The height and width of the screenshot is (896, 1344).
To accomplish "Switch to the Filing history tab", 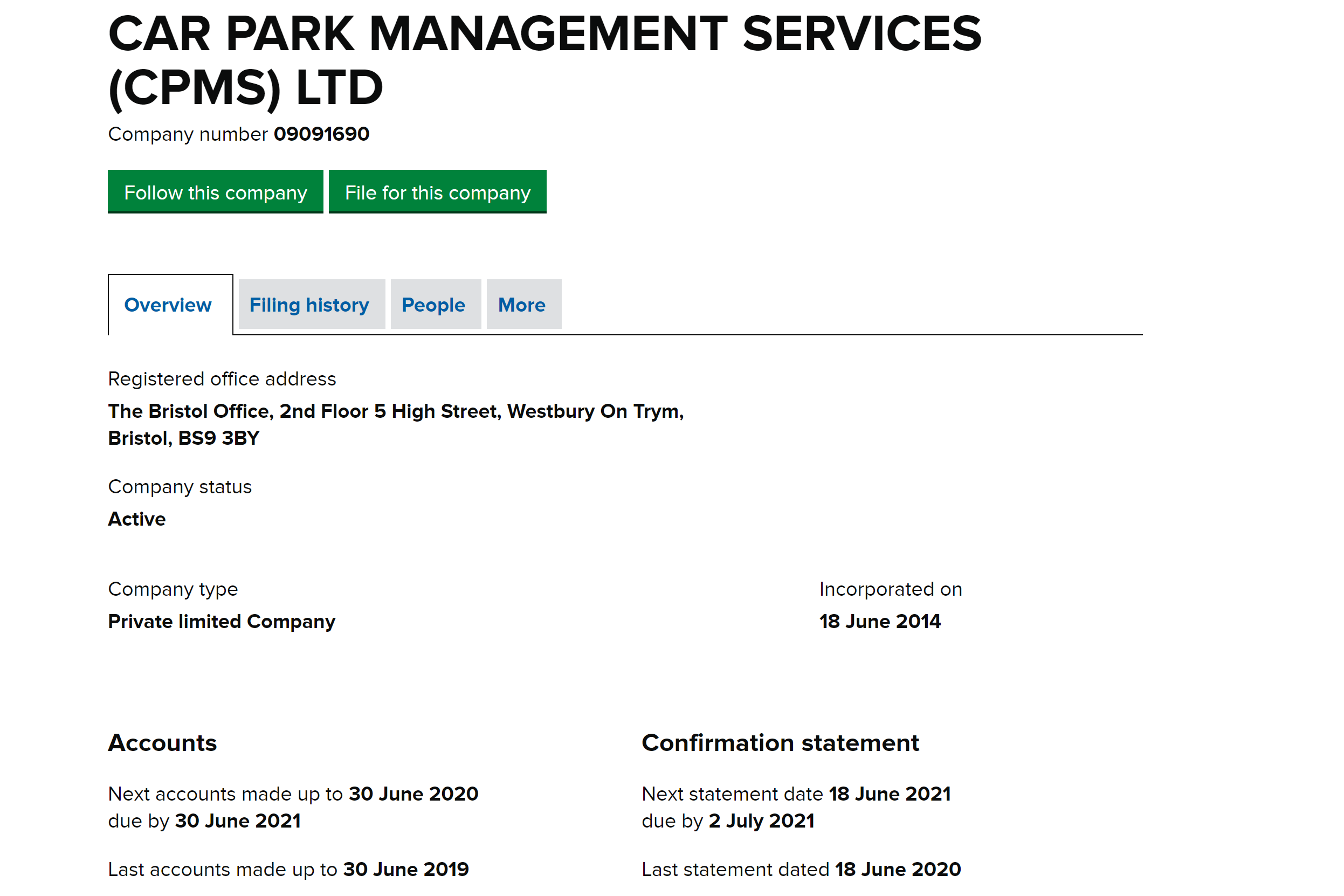I will [x=312, y=305].
